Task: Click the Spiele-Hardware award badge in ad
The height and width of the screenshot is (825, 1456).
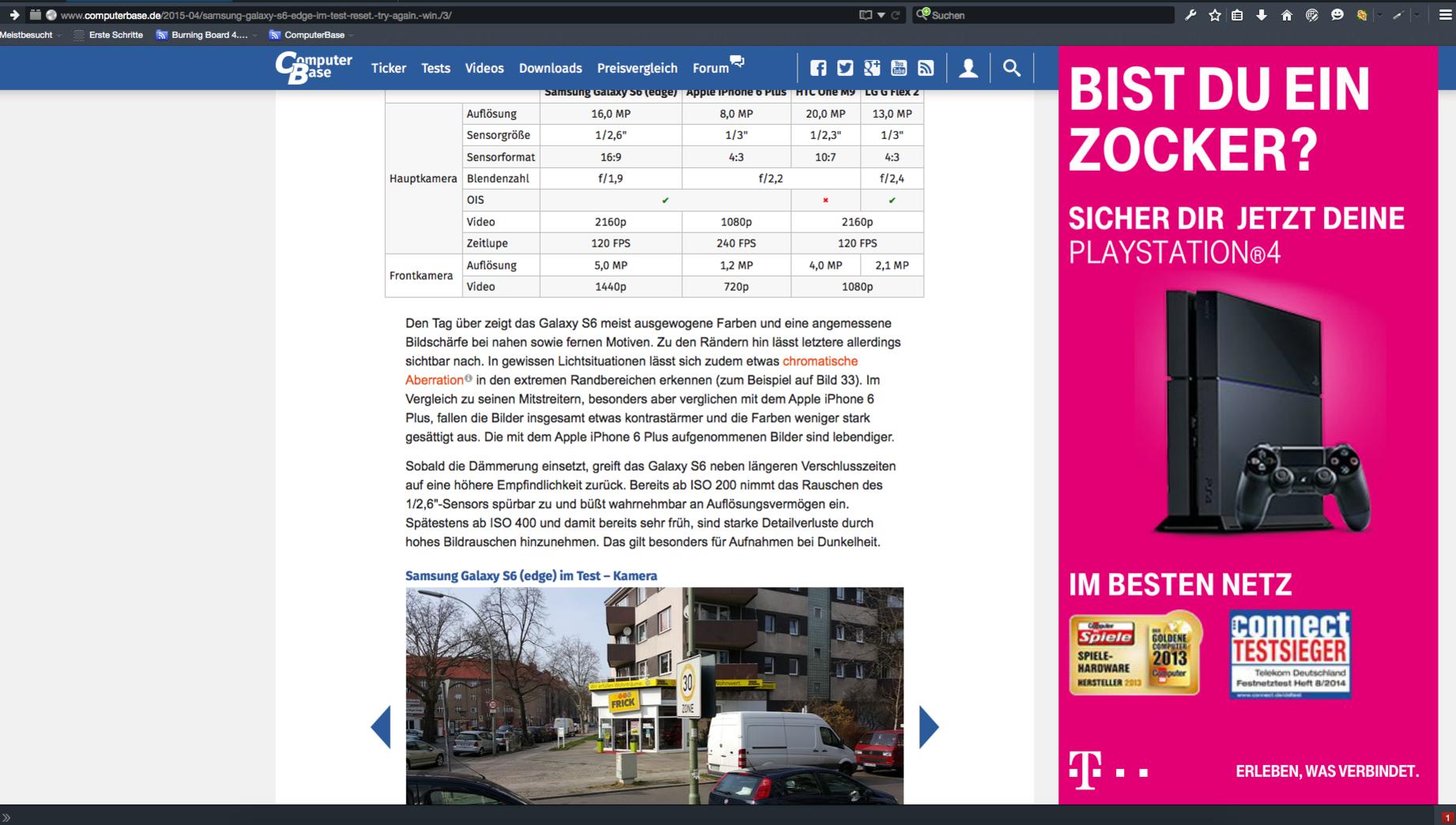Action: (x=1136, y=653)
